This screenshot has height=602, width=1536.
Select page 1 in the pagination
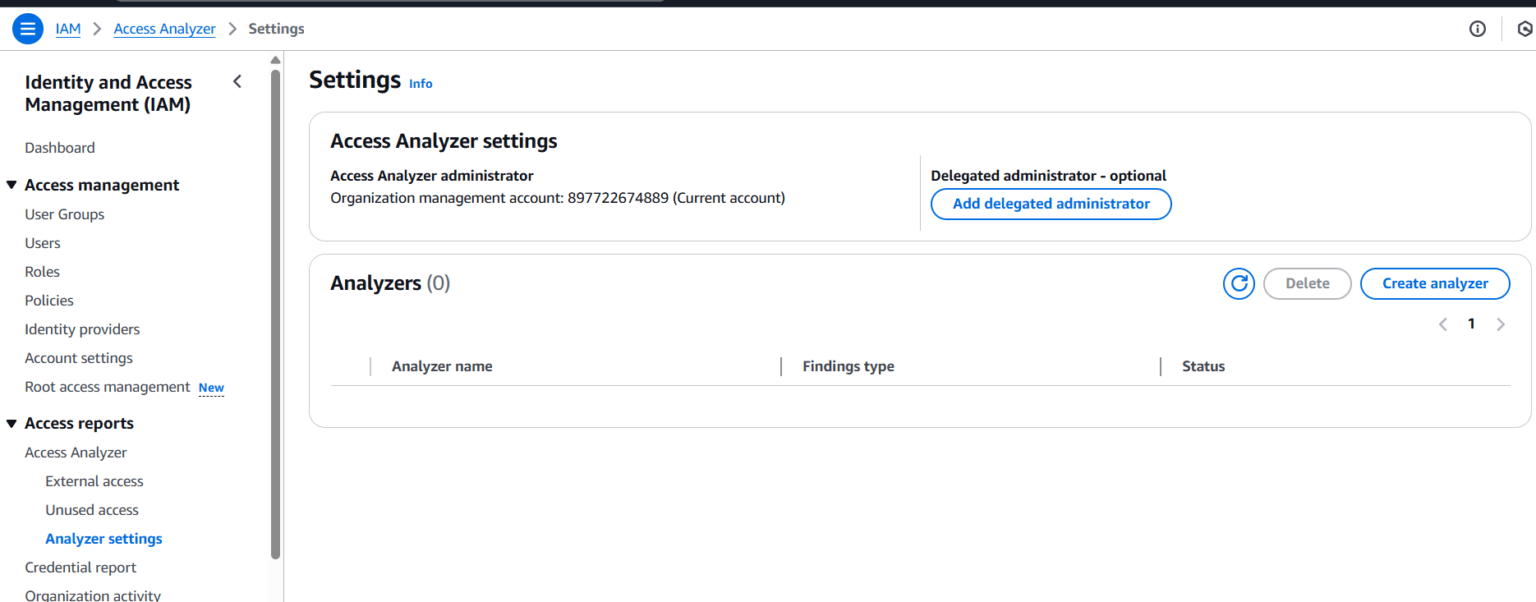pyautogui.click(x=1471, y=324)
